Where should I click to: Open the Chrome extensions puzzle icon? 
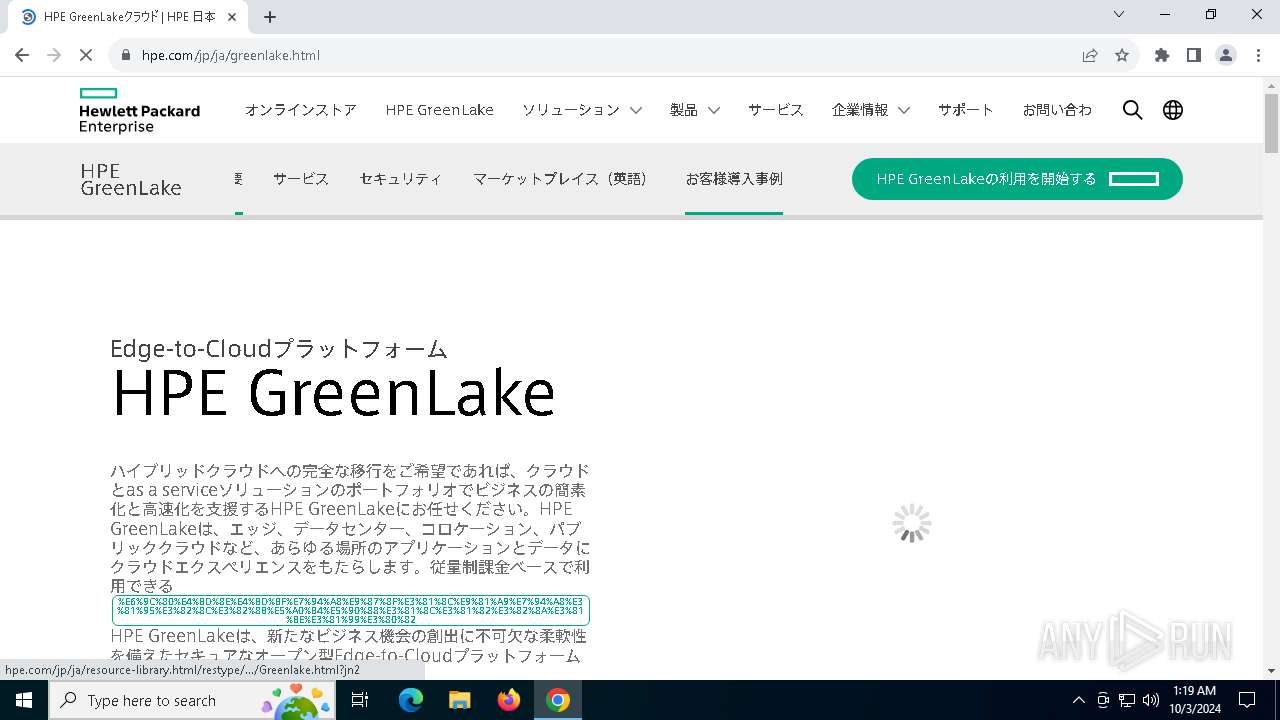point(1162,55)
